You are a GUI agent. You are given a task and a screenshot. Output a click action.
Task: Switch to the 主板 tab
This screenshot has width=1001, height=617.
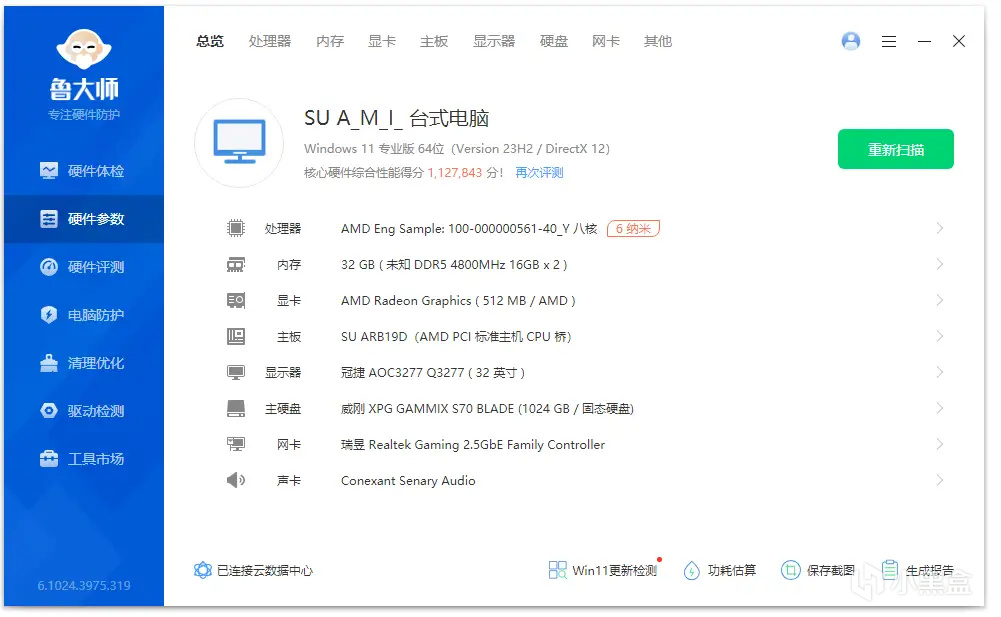coord(434,42)
